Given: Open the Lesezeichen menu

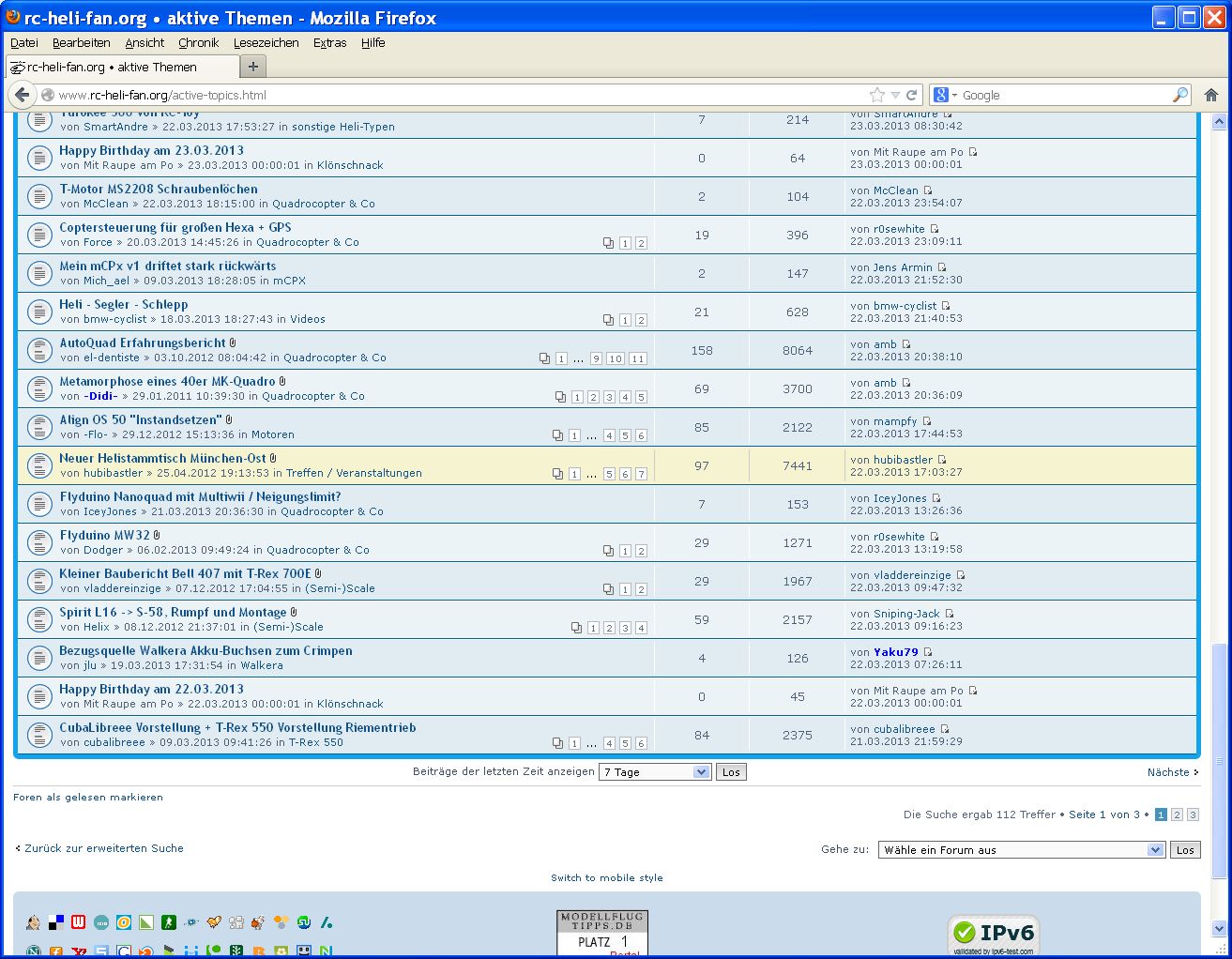Looking at the screenshot, I should 266,43.
